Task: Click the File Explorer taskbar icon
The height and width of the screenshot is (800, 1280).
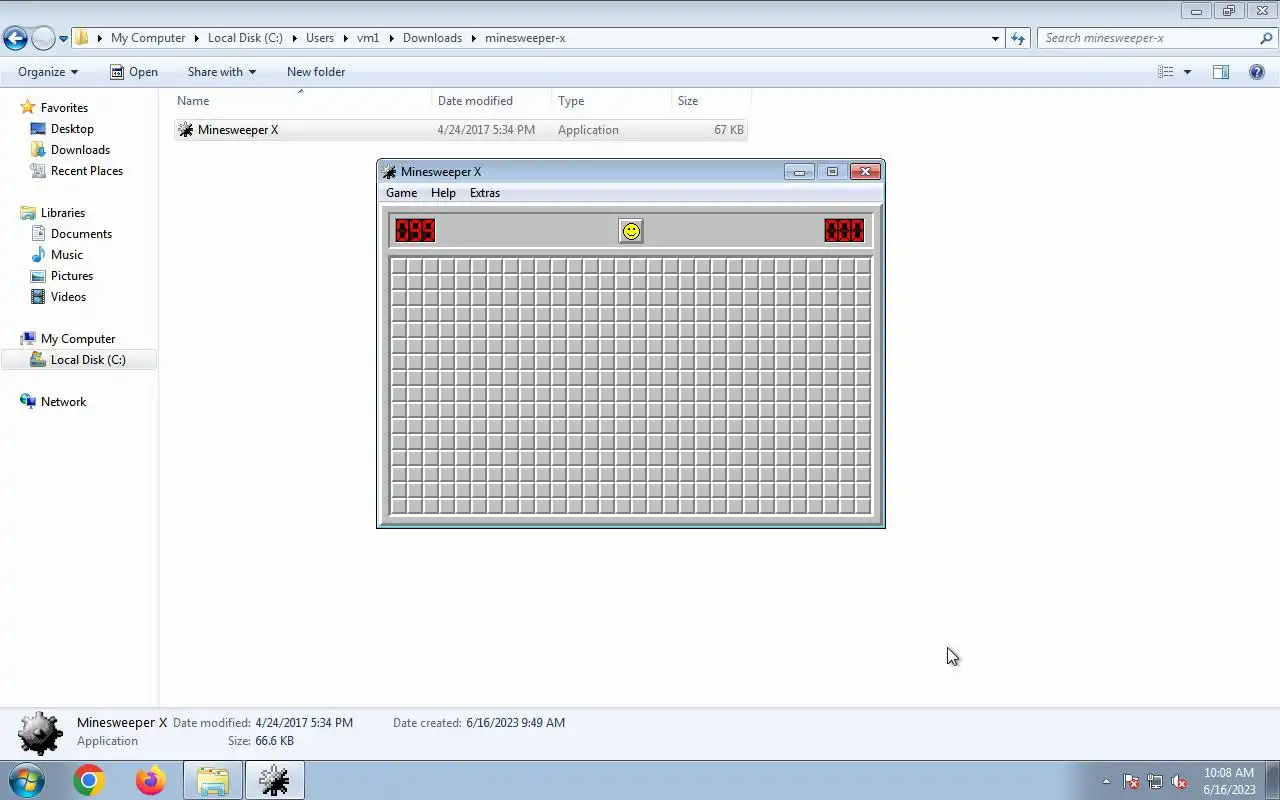Action: coord(213,780)
